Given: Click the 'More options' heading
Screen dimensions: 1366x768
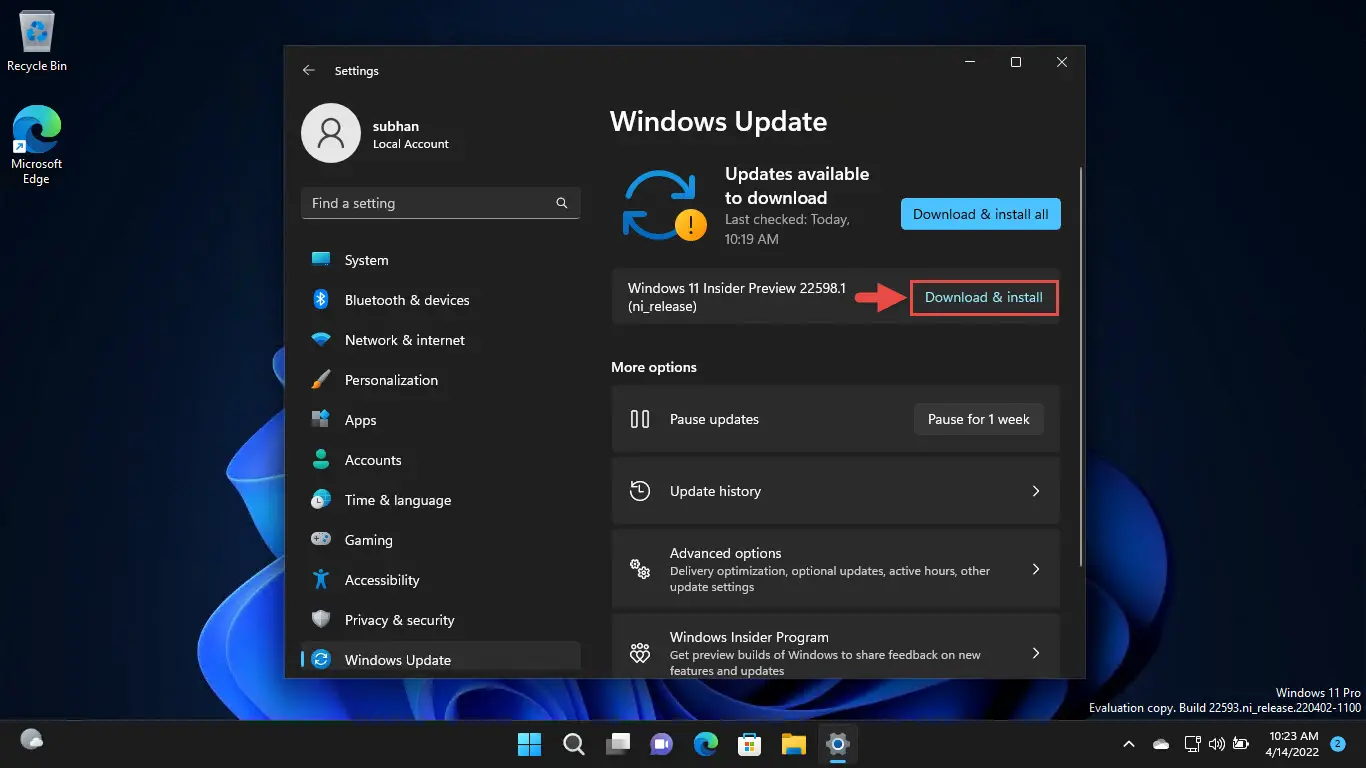Looking at the screenshot, I should [654, 367].
